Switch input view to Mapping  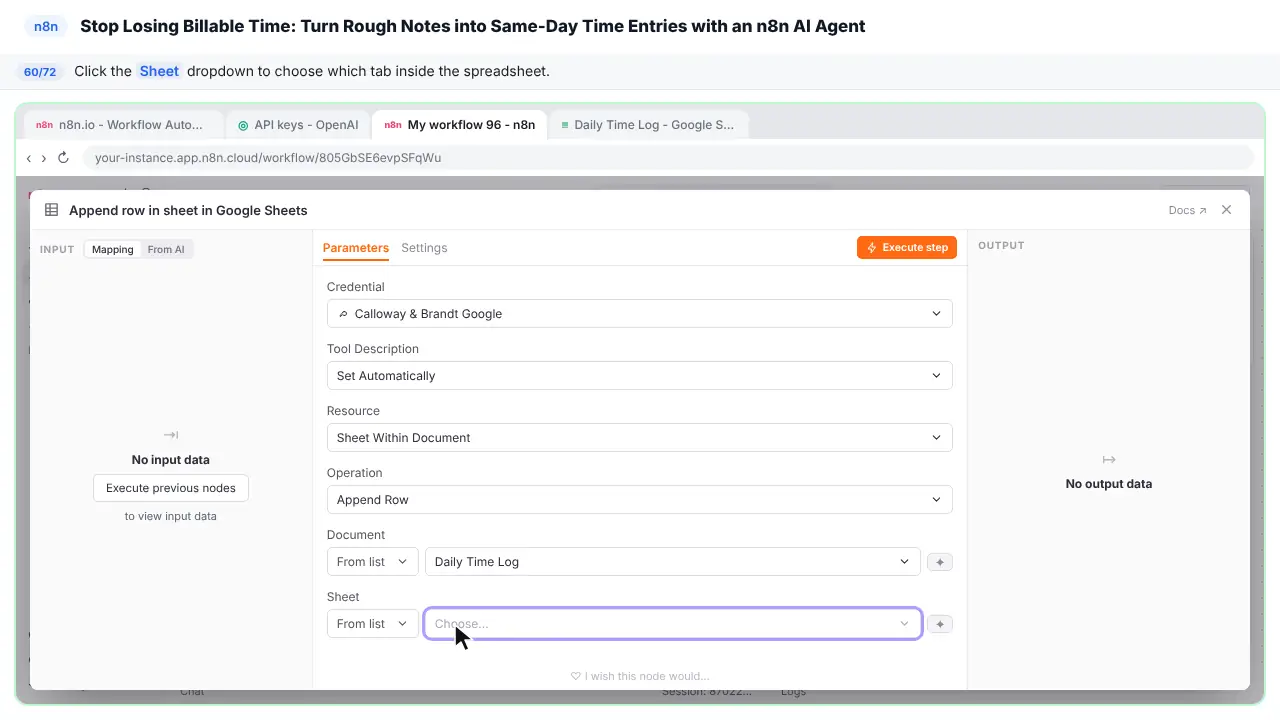tap(113, 250)
